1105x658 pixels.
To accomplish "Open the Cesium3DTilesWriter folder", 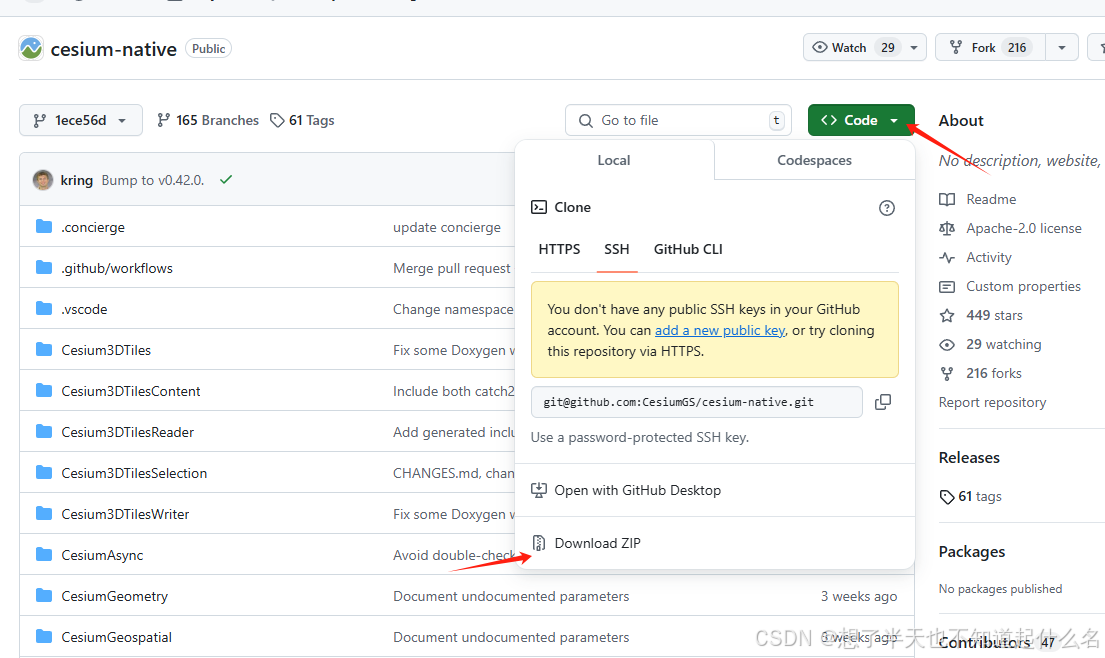I will pos(125,514).
